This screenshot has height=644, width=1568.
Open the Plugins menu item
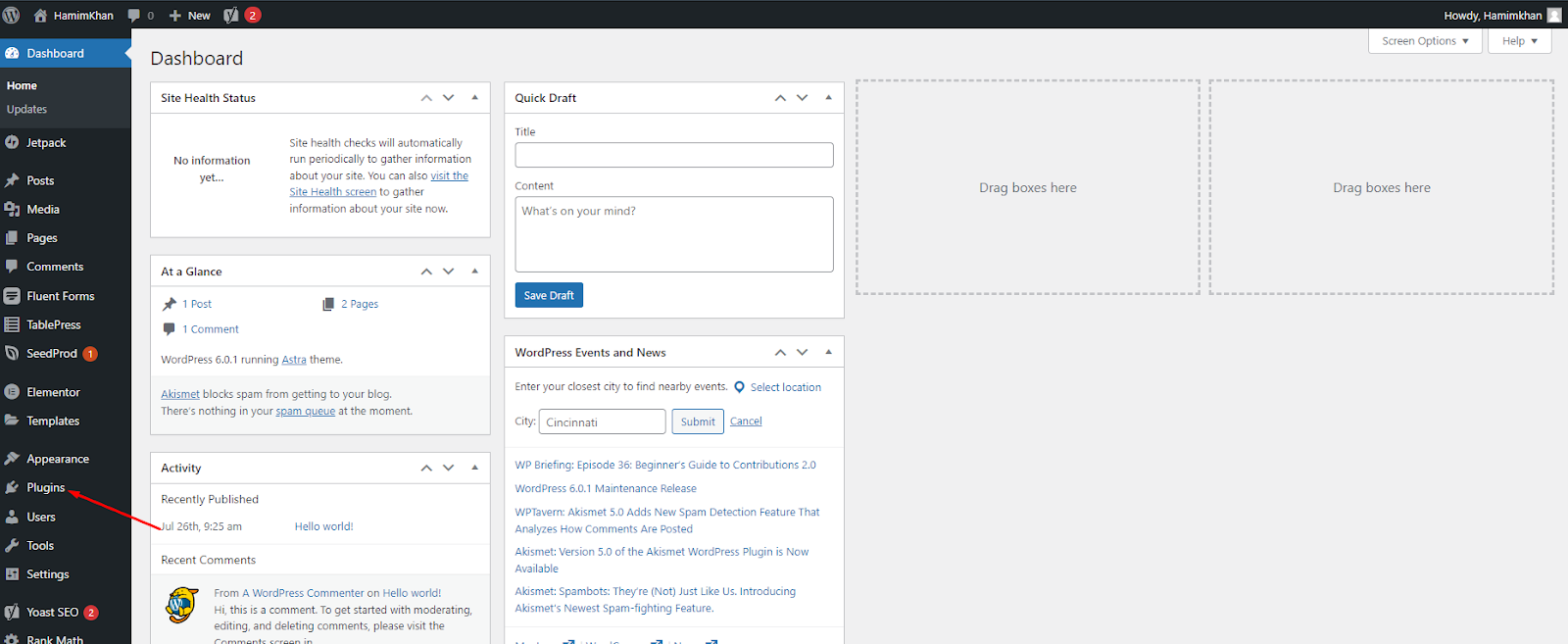[x=46, y=487]
